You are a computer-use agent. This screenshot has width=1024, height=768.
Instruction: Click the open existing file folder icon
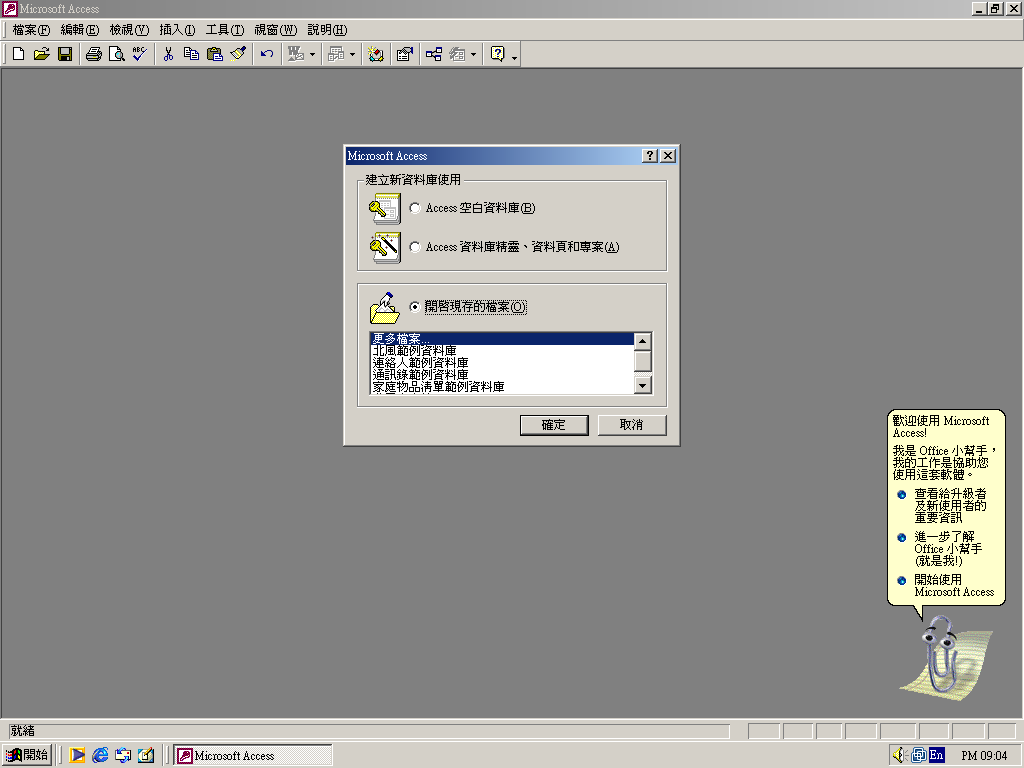pos(385,308)
